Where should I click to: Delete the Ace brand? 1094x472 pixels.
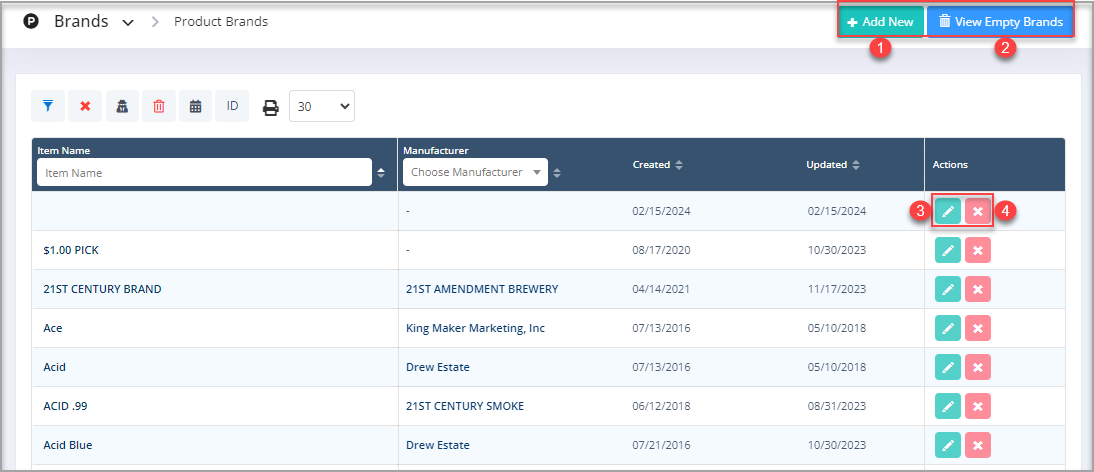coord(978,328)
